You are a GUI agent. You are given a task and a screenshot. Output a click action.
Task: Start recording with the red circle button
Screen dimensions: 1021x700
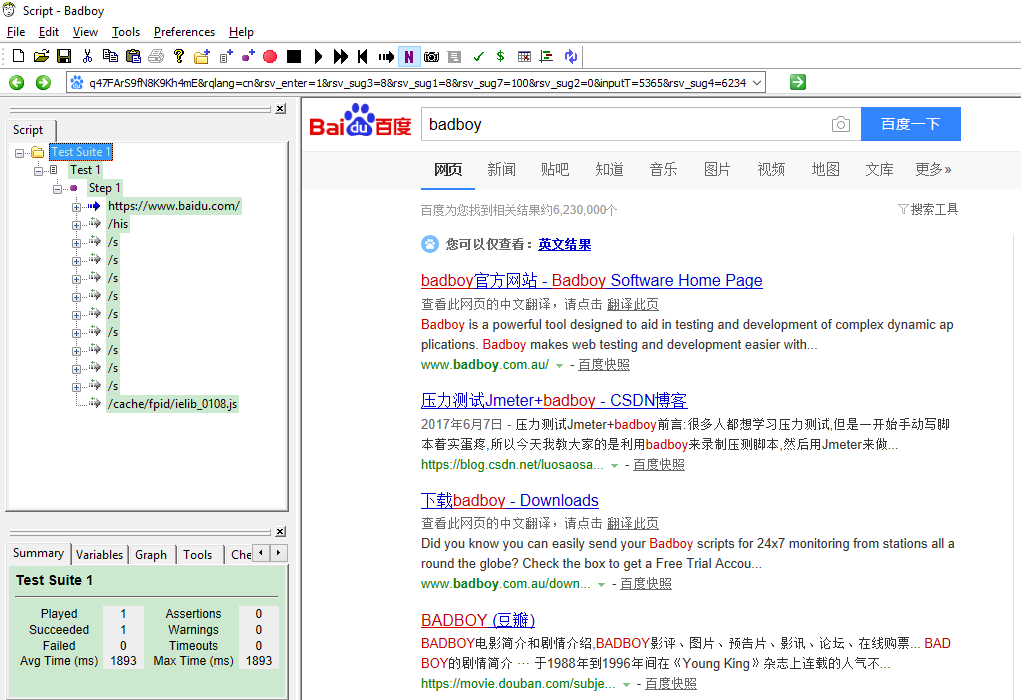[x=270, y=57]
